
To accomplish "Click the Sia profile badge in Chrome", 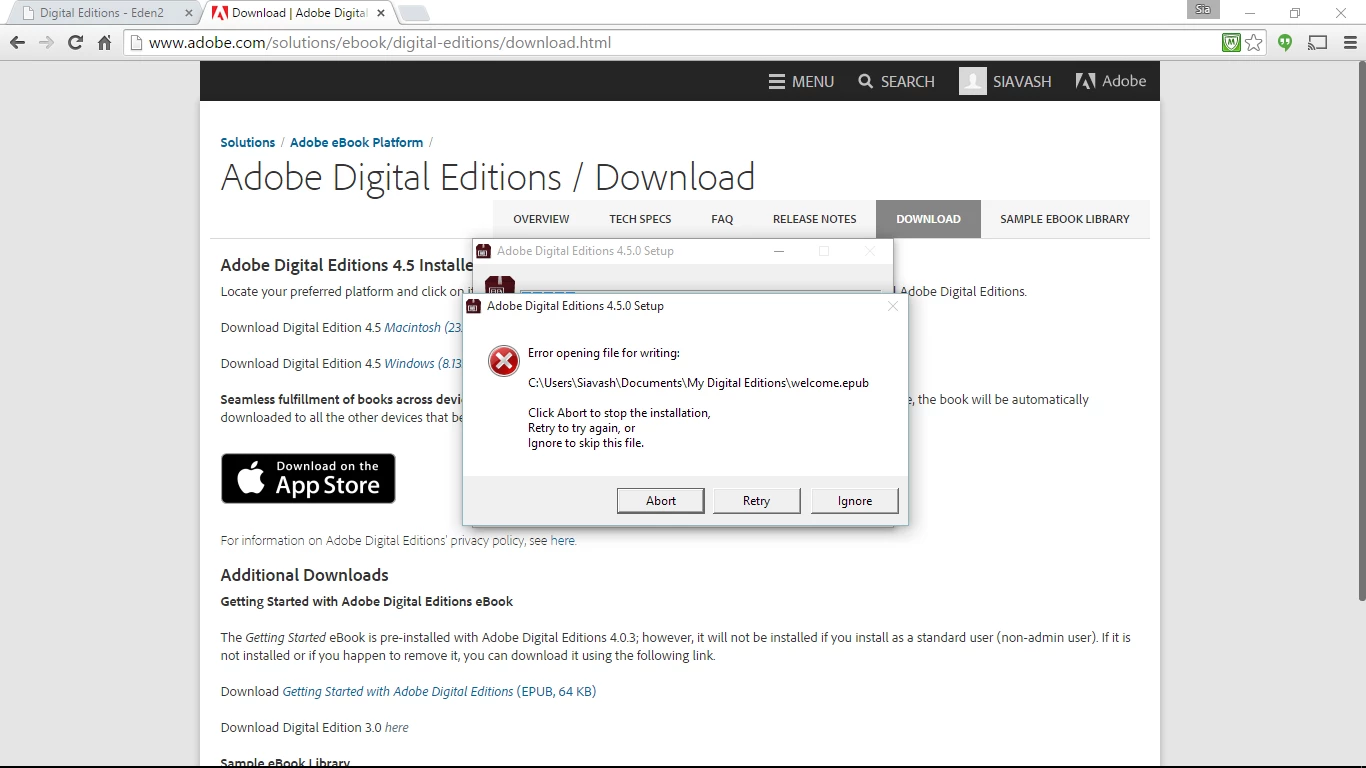I will pos(1203,10).
